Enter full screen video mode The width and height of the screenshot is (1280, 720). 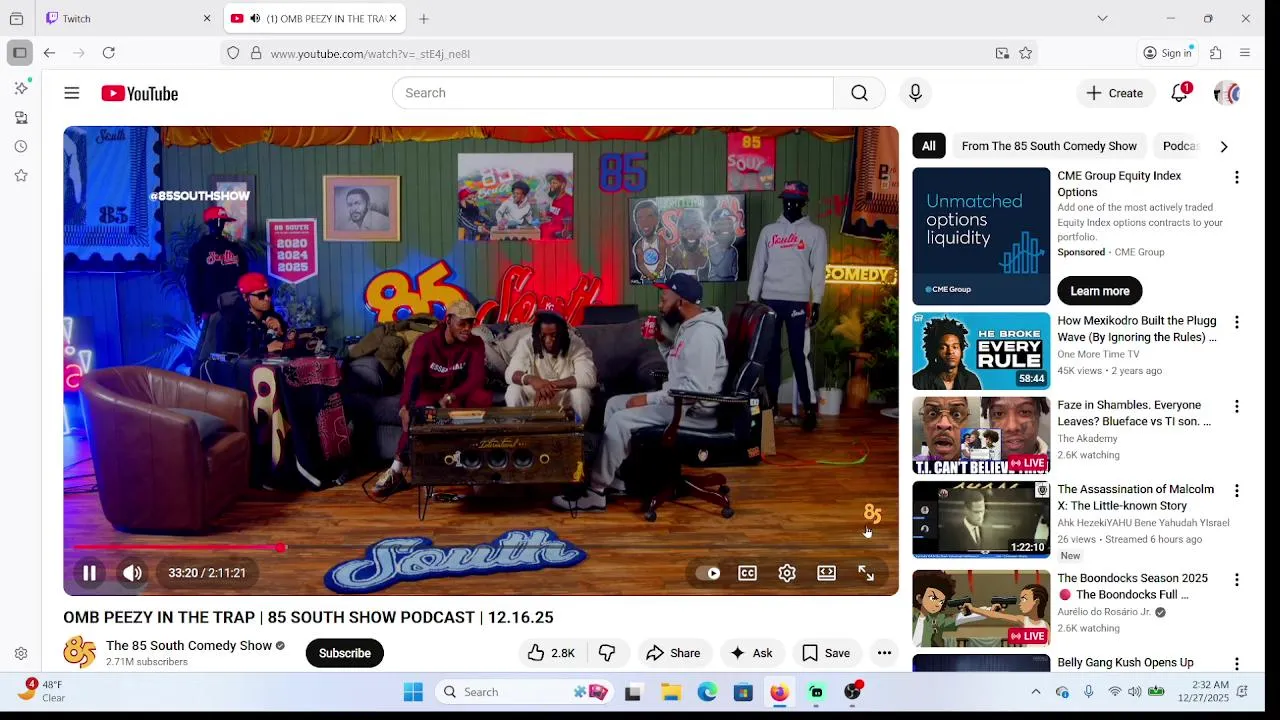[x=866, y=573]
